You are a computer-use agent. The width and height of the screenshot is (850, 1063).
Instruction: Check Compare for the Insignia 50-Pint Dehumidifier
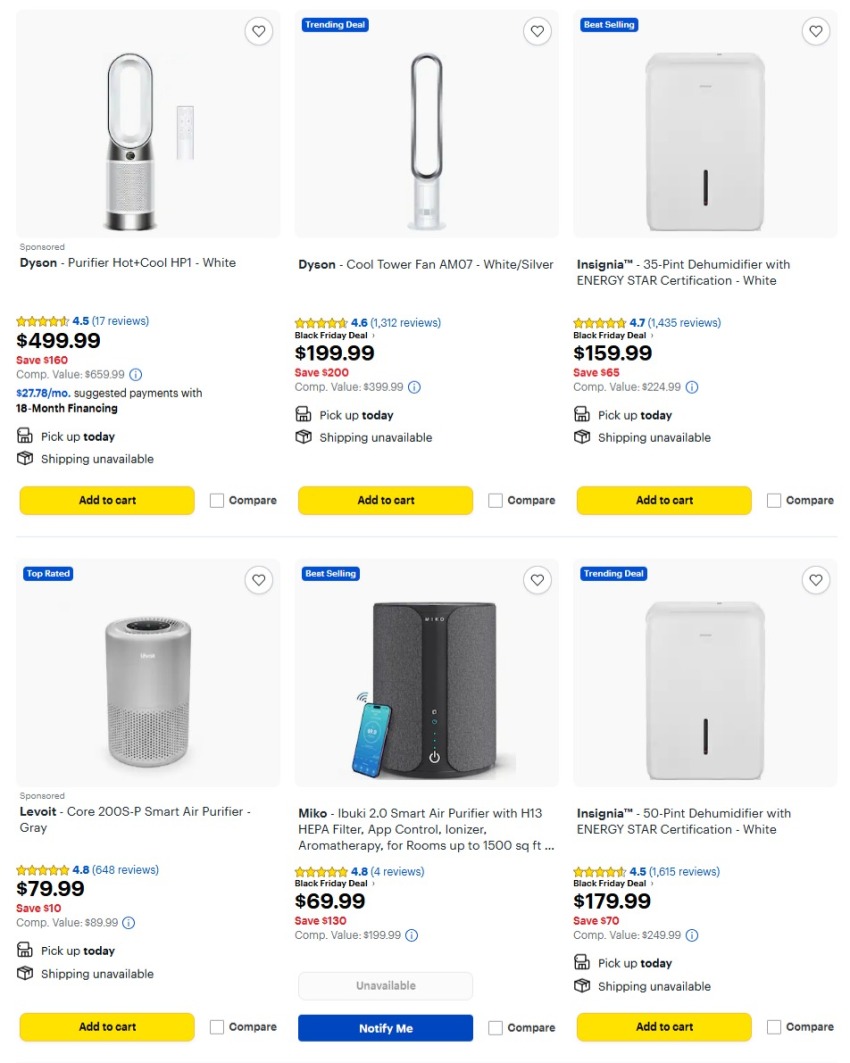click(x=773, y=1027)
